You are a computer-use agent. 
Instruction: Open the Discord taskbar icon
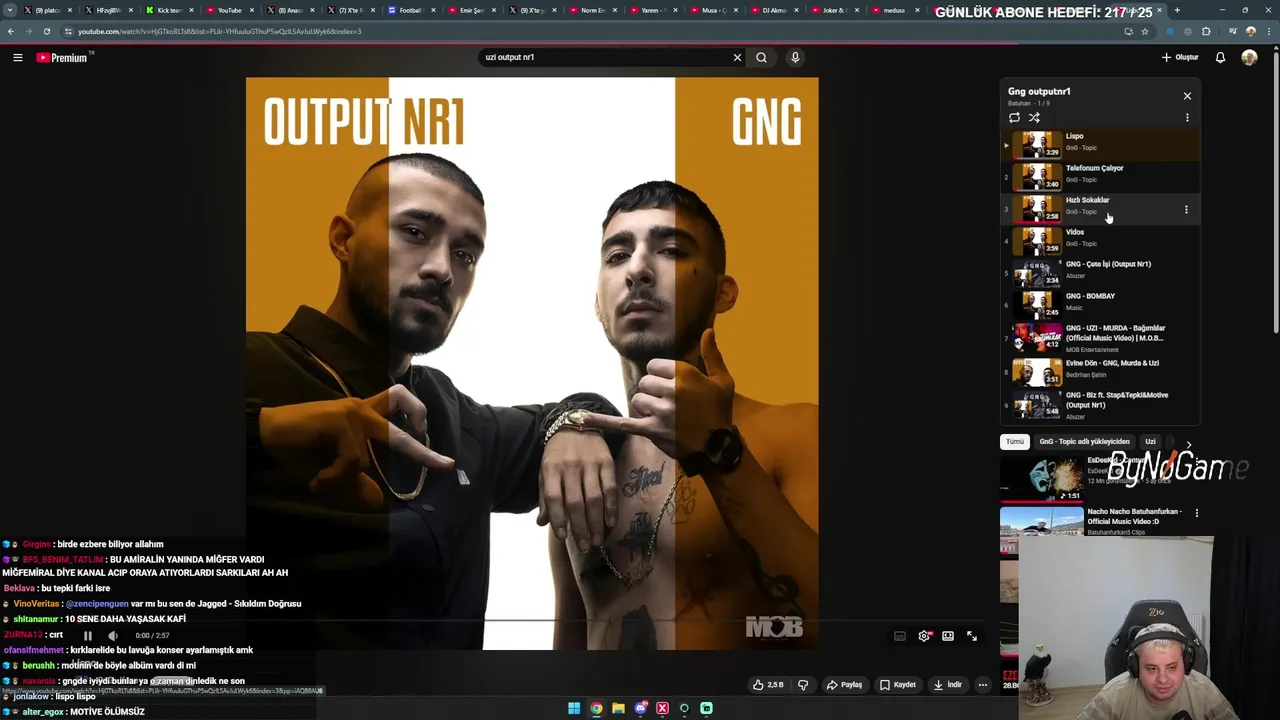point(641,708)
